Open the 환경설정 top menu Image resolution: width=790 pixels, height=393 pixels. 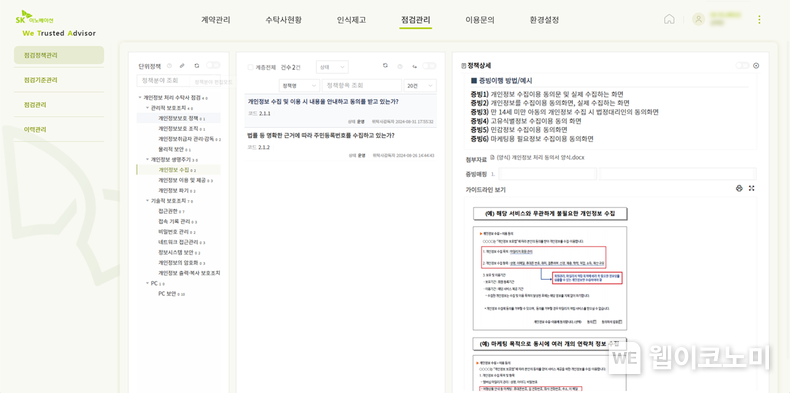click(x=544, y=20)
